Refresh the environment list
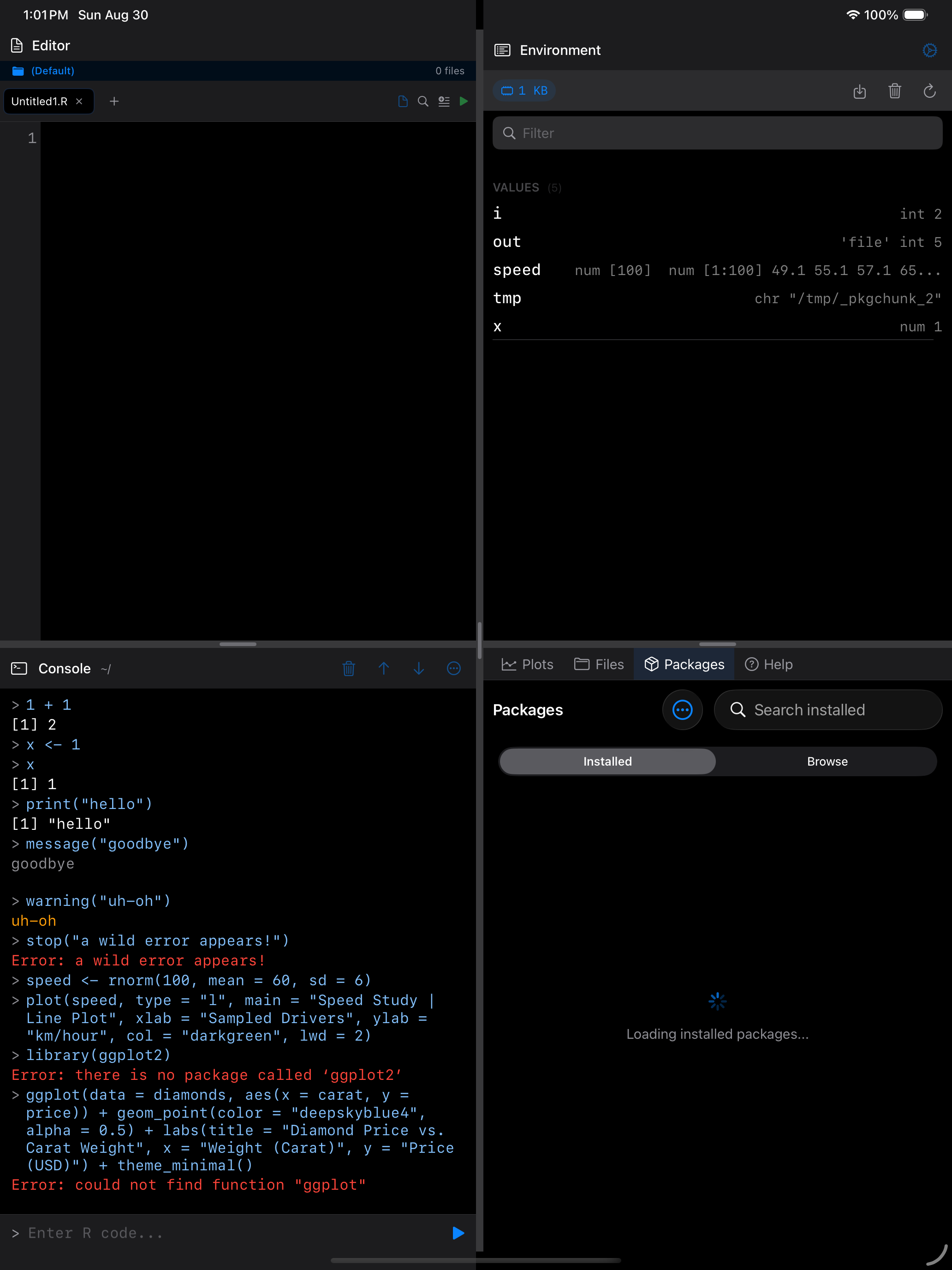 click(x=929, y=91)
